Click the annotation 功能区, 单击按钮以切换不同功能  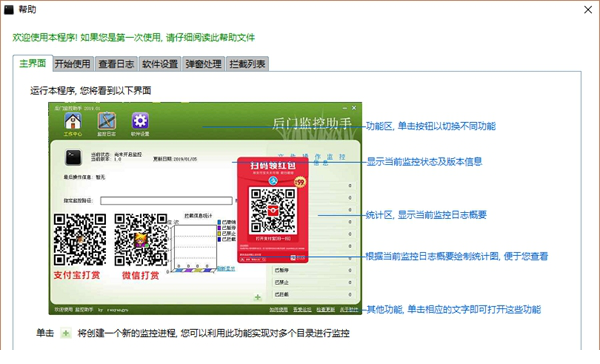point(431,126)
